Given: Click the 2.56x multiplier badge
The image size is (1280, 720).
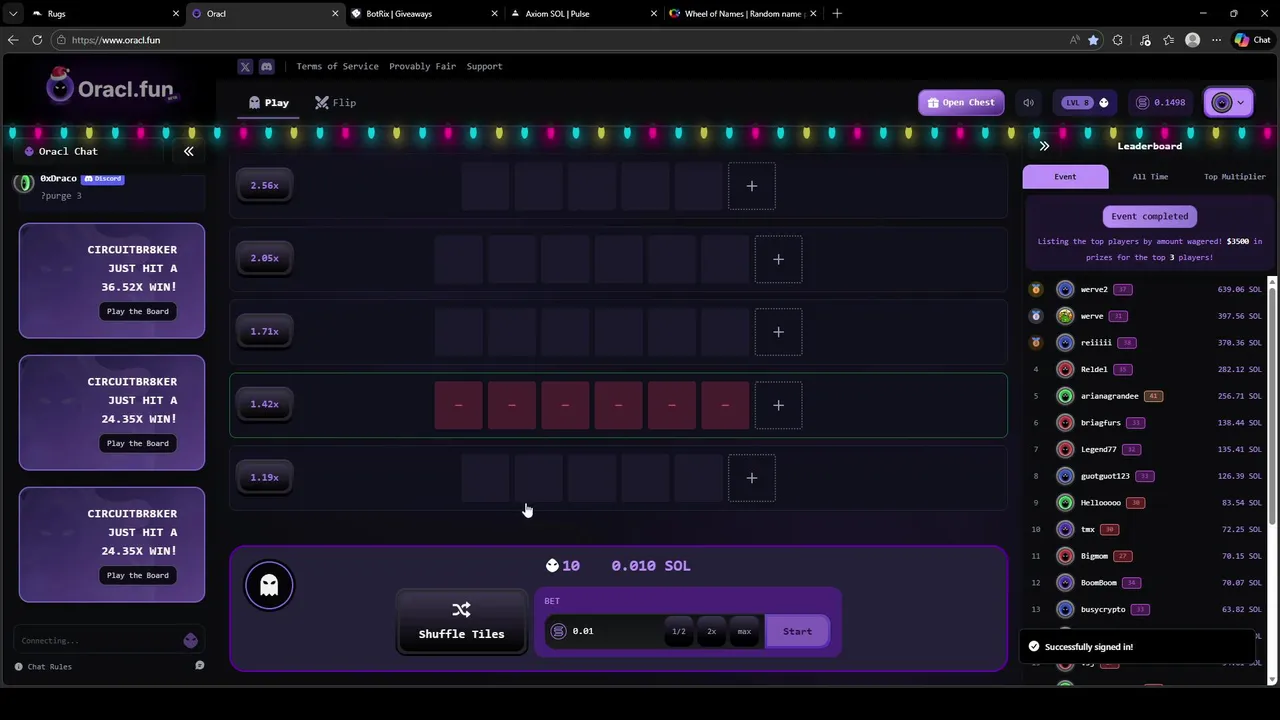Looking at the screenshot, I should pyautogui.click(x=264, y=186).
